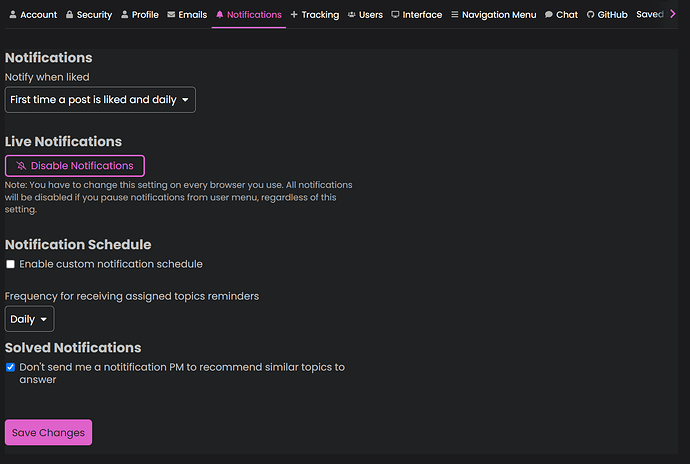The image size is (690, 464).
Task: Click the 'Note: You have to change this setting' text
Action: tap(178, 197)
